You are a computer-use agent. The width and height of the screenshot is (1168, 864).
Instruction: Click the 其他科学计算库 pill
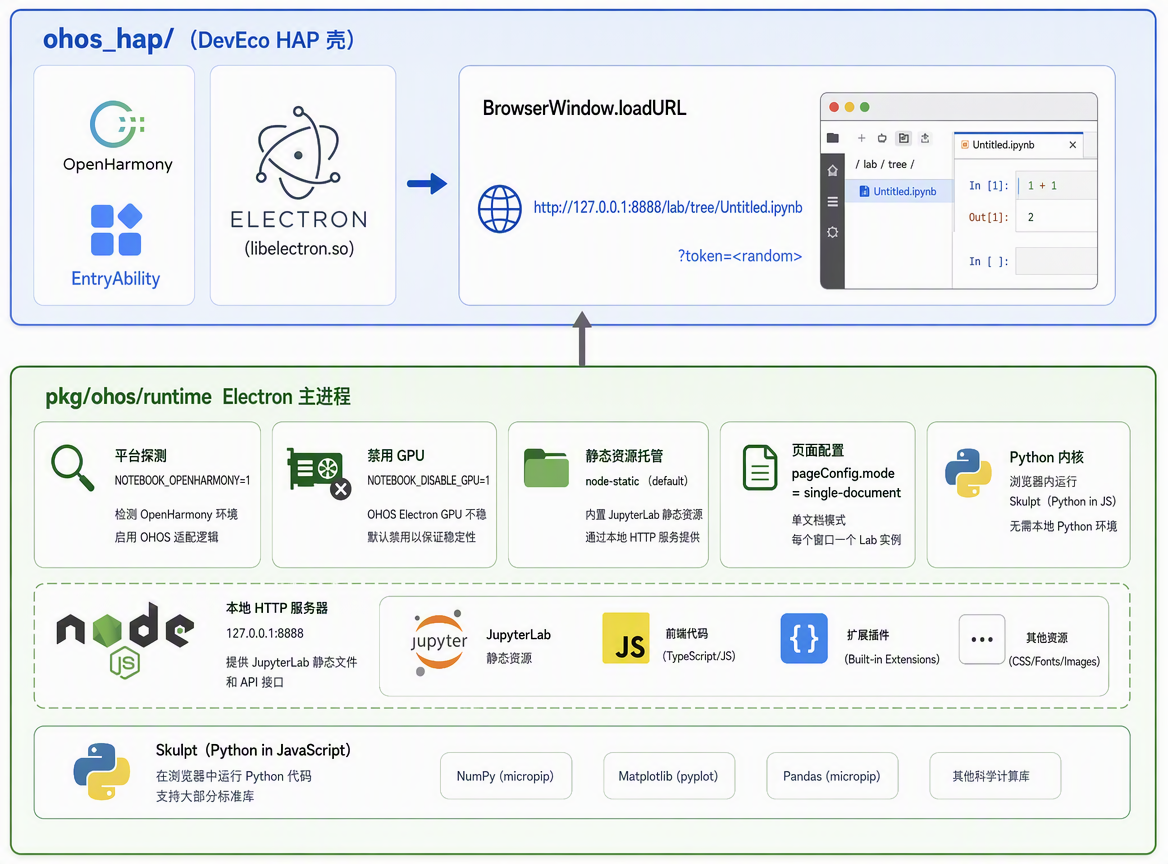click(x=995, y=776)
